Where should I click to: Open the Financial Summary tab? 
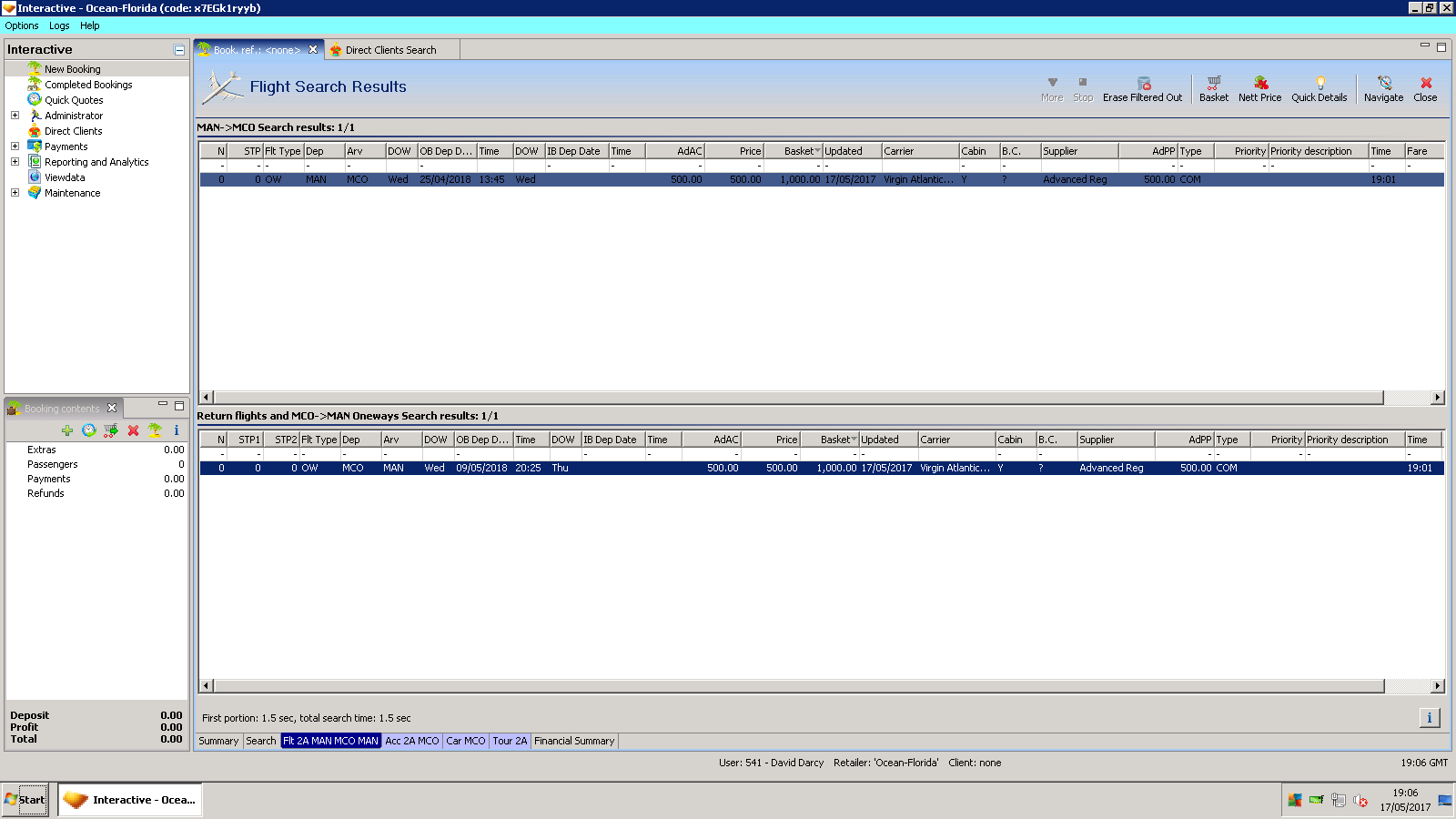pyautogui.click(x=574, y=741)
